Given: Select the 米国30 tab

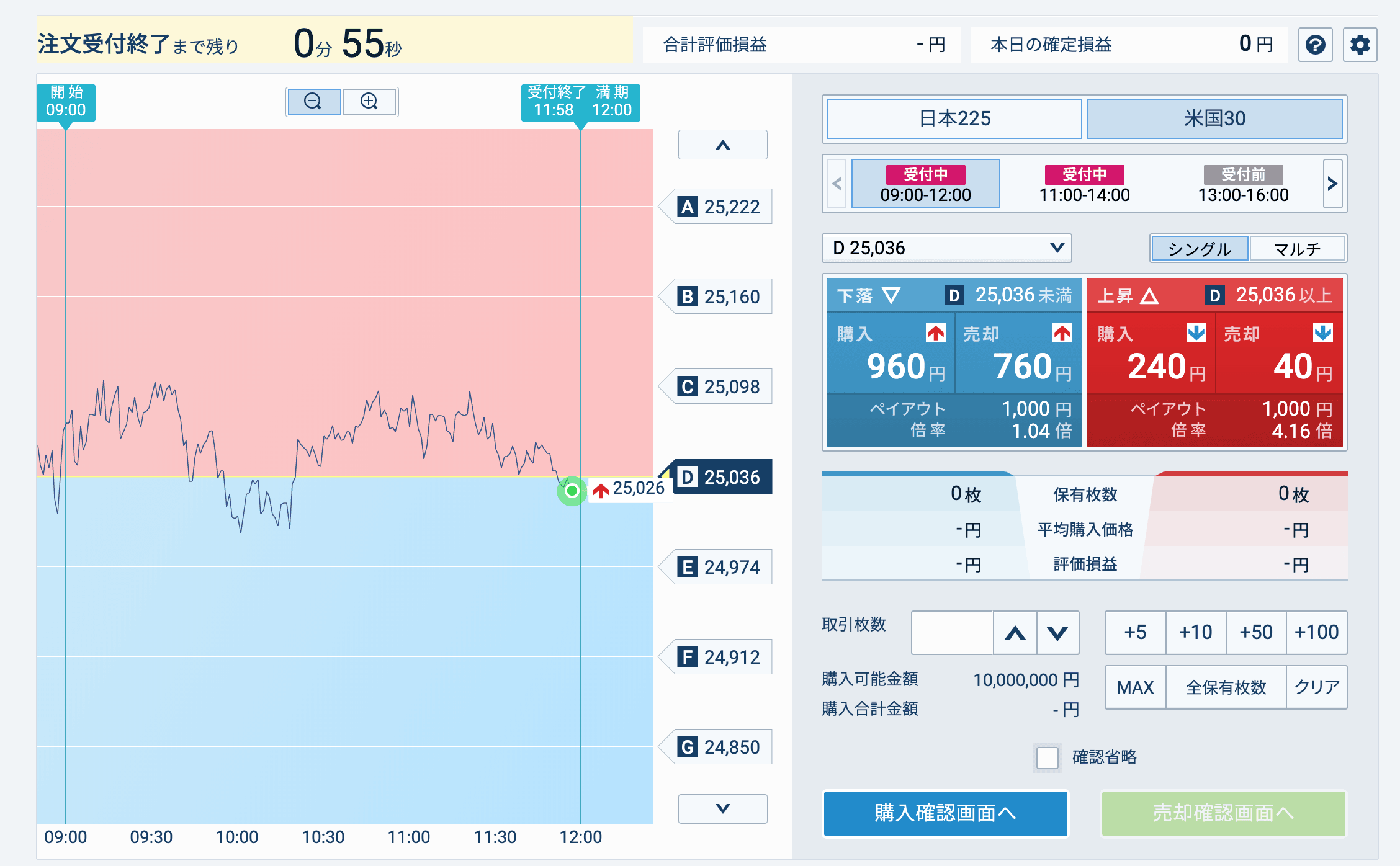Looking at the screenshot, I should pos(1214,118).
